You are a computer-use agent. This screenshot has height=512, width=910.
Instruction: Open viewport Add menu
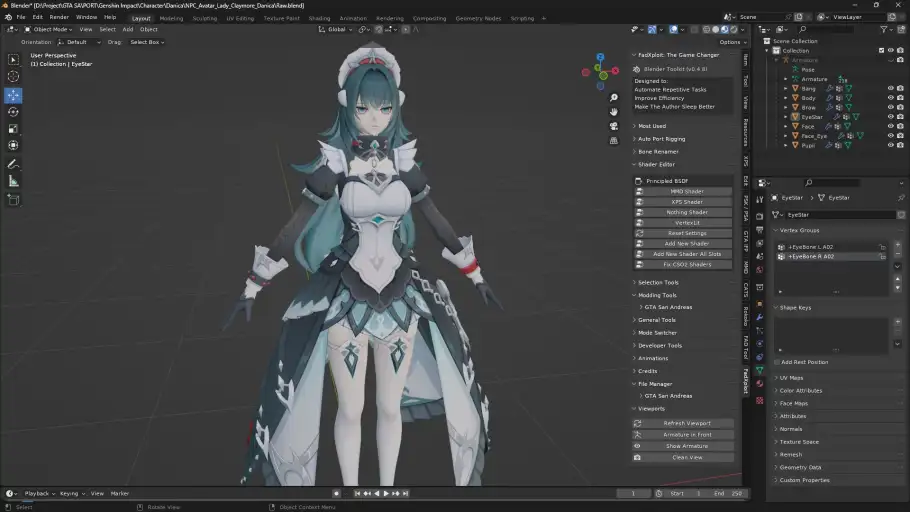point(128,30)
